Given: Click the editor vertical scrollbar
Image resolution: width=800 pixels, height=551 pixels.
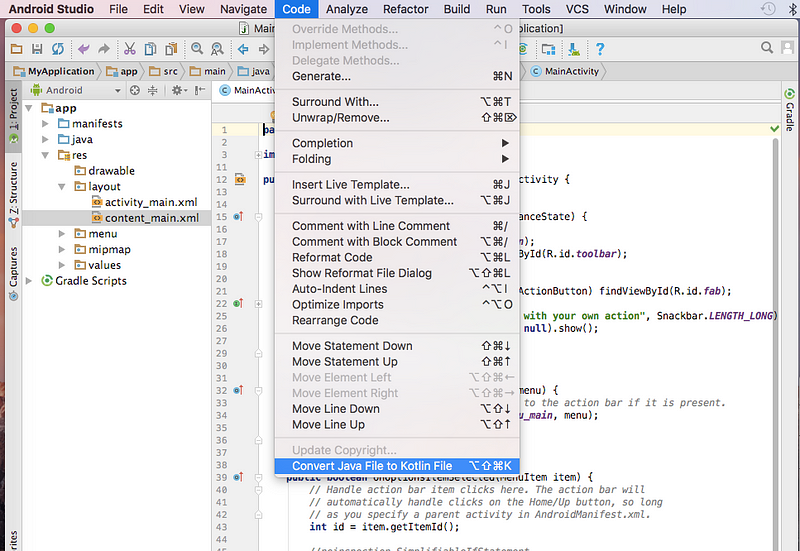Looking at the screenshot, I should pos(776,343).
